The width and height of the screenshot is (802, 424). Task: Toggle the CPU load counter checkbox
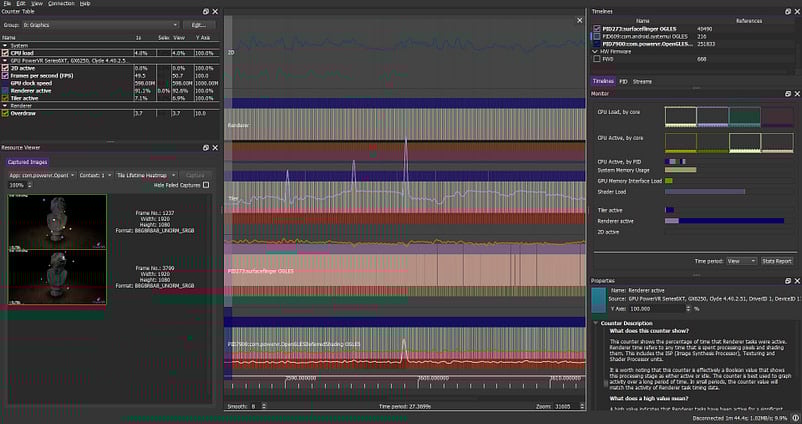[5, 53]
